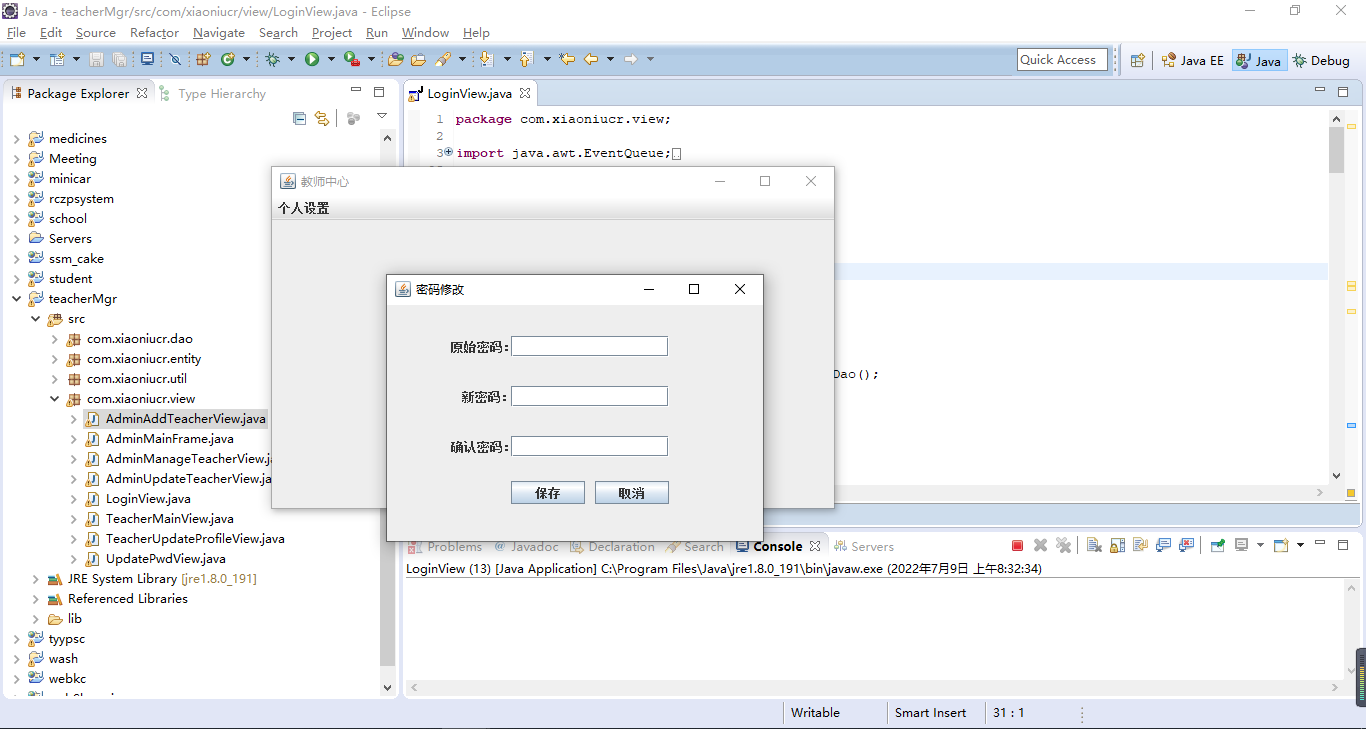Click the Open Terminal monitor icon in toolbar
1366x729 pixels.
pyautogui.click(x=147, y=60)
